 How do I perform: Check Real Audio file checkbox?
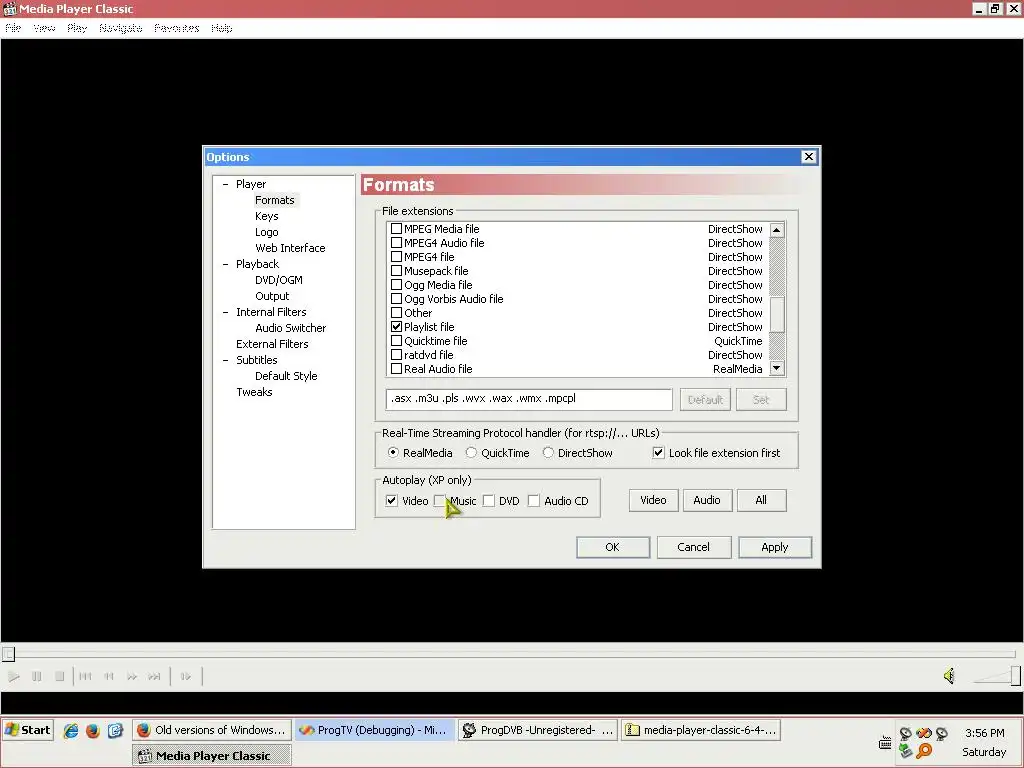(x=396, y=368)
